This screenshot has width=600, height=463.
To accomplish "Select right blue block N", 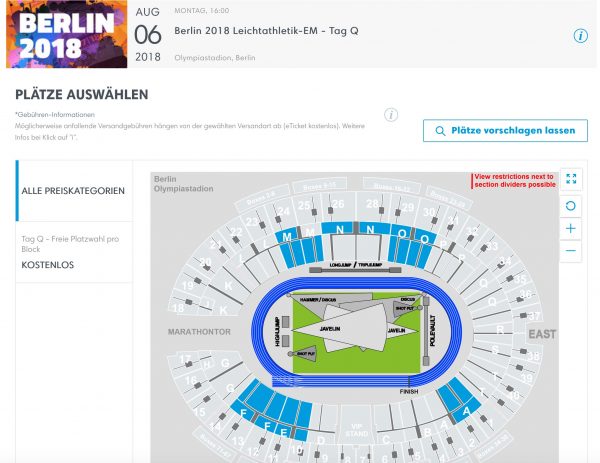I will pos(370,229).
